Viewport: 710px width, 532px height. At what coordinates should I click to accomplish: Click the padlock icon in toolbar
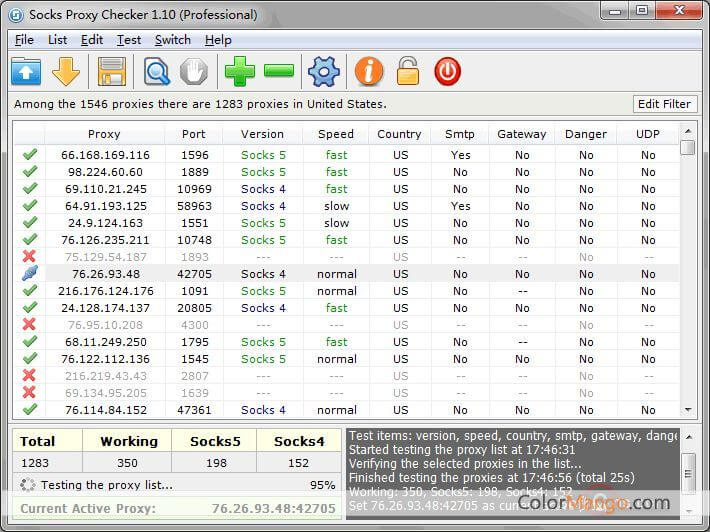click(407, 71)
